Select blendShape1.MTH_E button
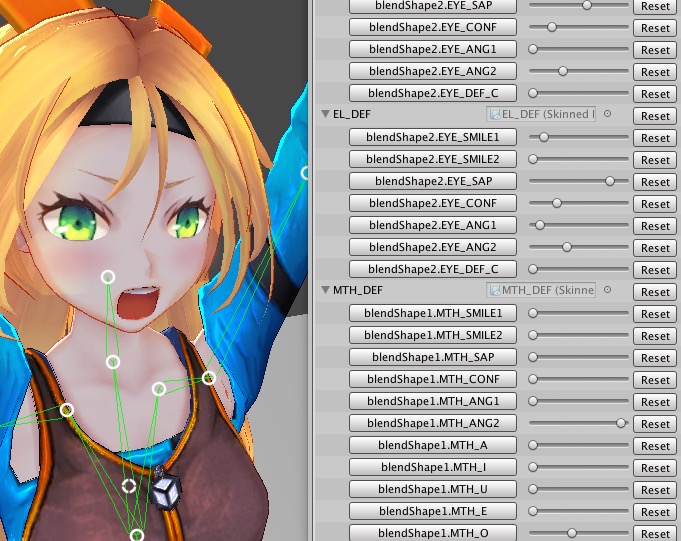 click(x=433, y=511)
